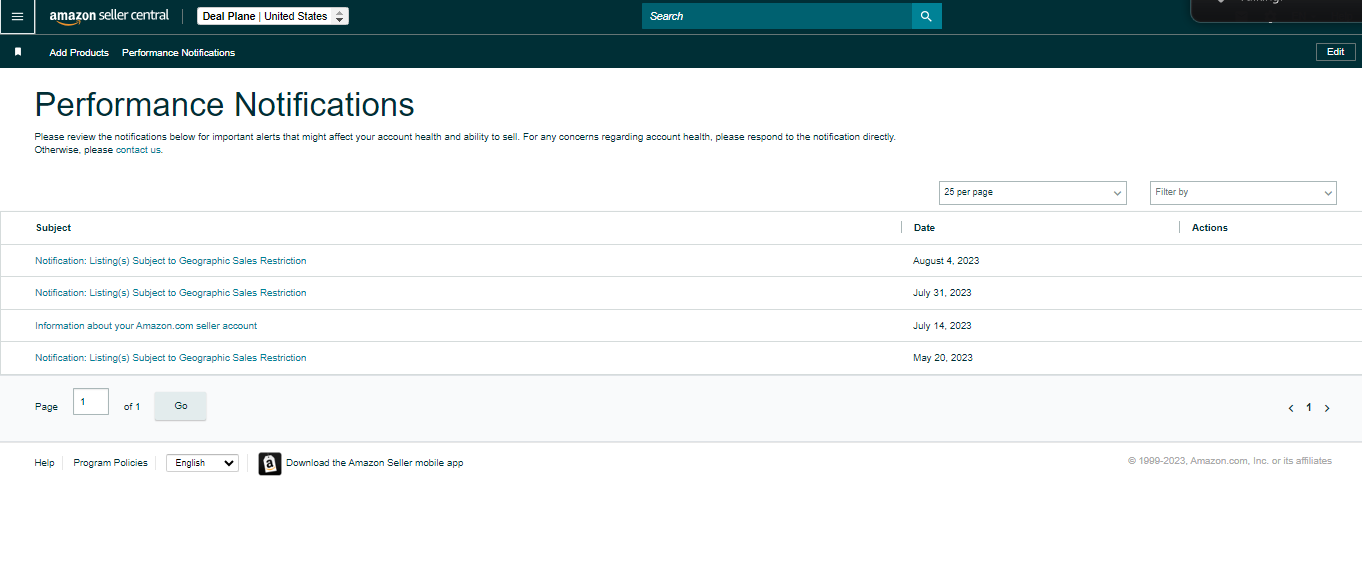This screenshot has height=564, width=1362.
Task: Click the Go pagination button
Action: [181, 406]
